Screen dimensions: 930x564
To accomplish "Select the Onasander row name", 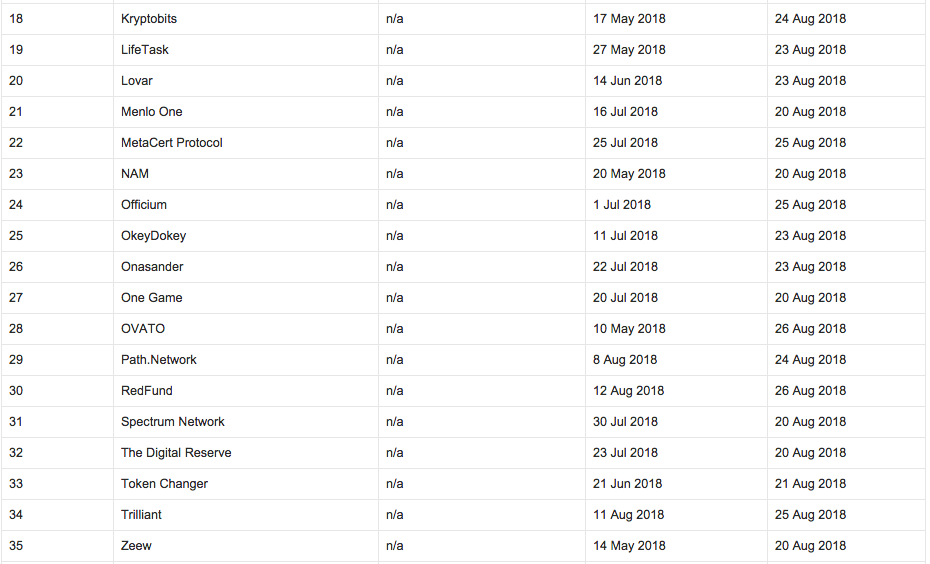I will tap(152, 267).
